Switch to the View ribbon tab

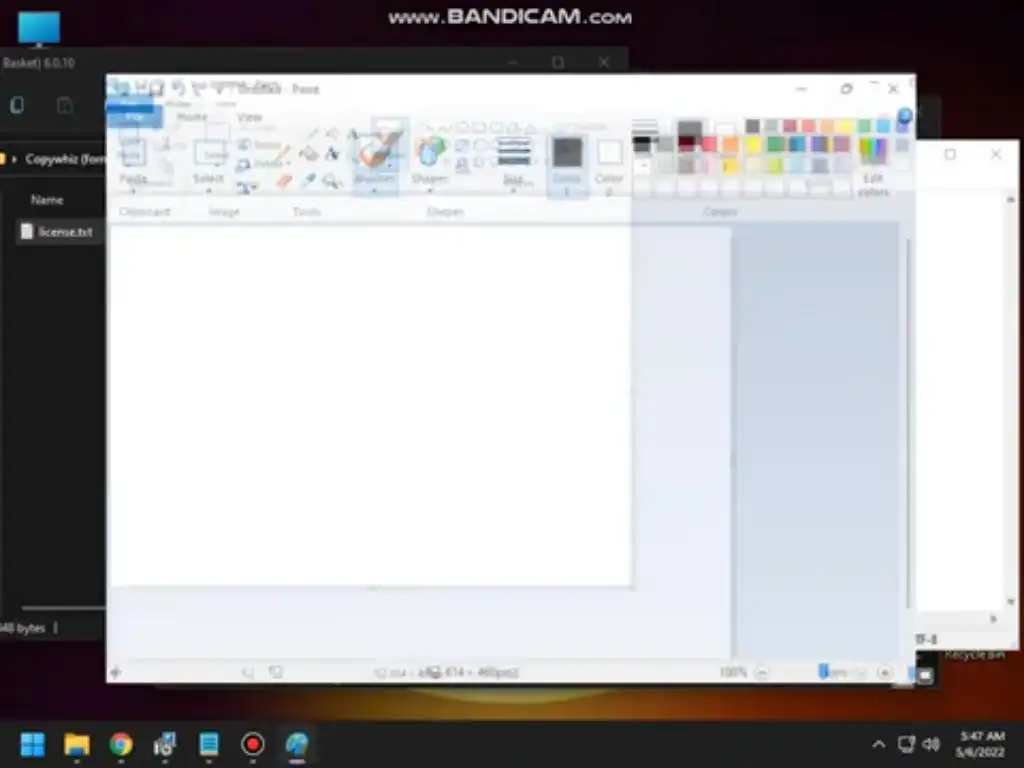coord(249,118)
